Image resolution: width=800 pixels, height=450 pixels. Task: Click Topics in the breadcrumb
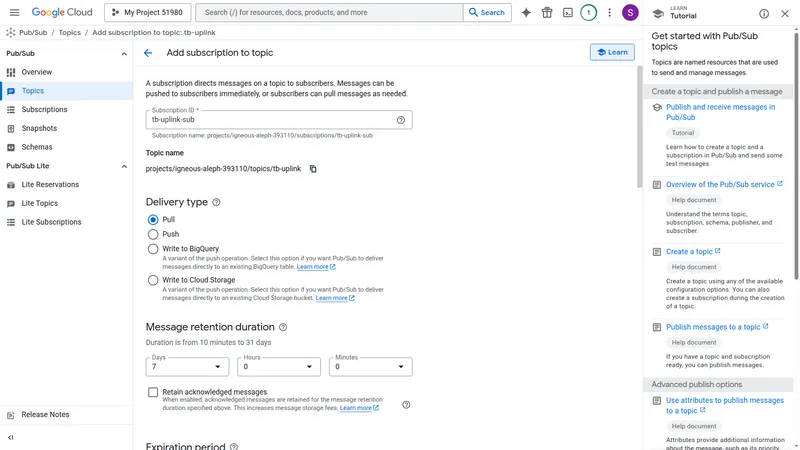pos(69,33)
